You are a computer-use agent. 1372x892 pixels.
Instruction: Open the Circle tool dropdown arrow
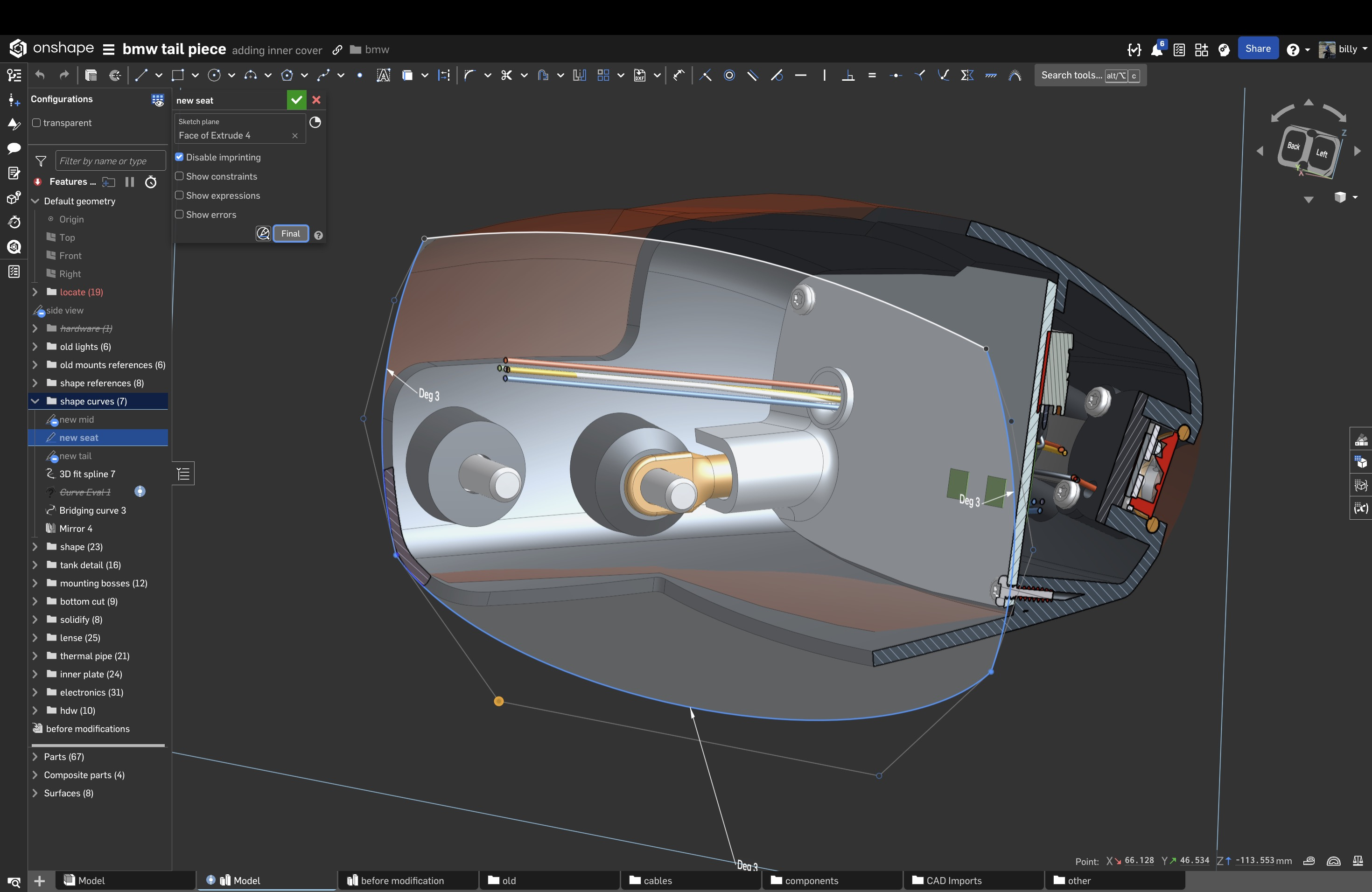click(231, 76)
